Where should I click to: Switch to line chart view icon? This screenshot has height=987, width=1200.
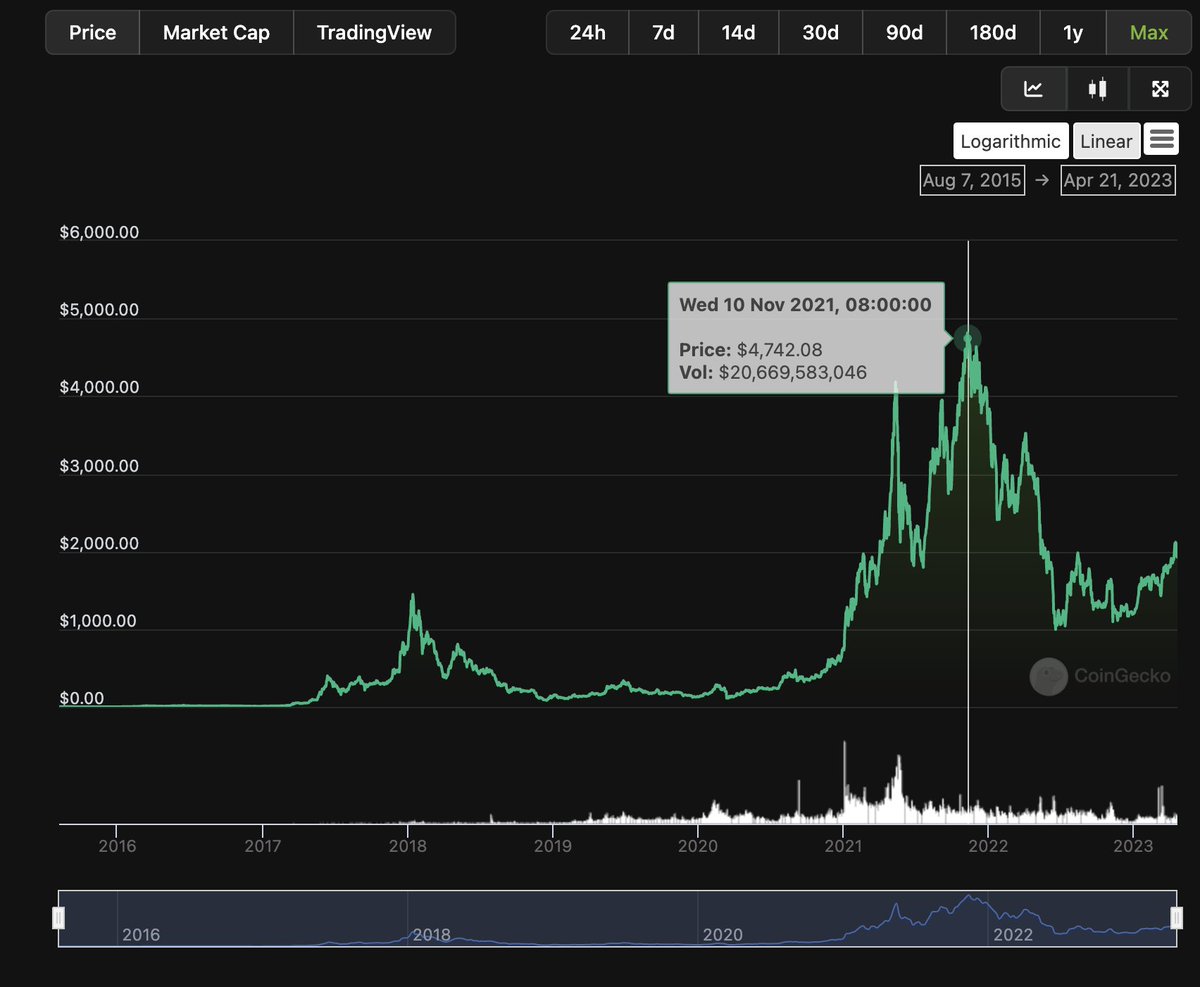pyautogui.click(x=1034, y=89)
